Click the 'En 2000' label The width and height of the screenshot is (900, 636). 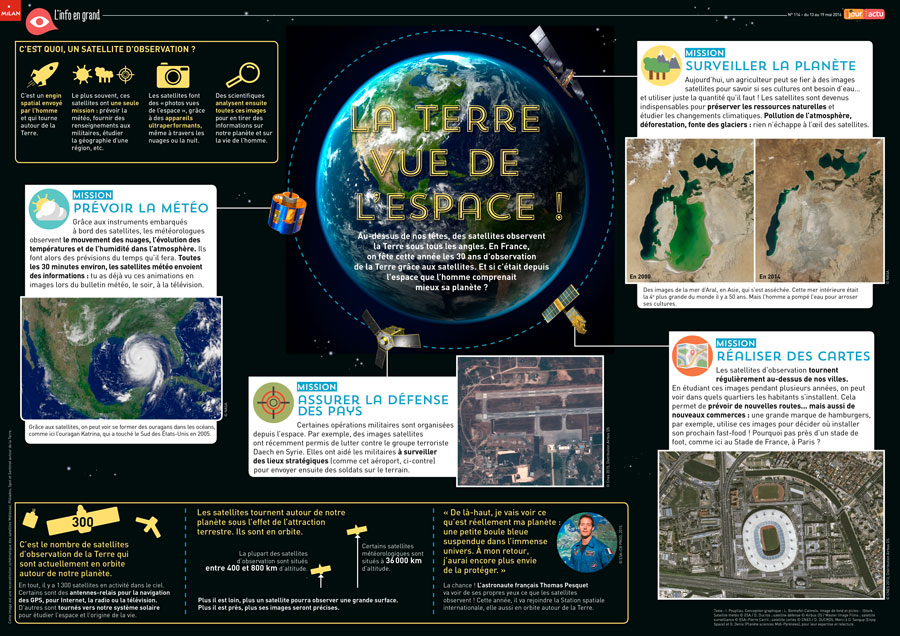(x=640, y=276)
